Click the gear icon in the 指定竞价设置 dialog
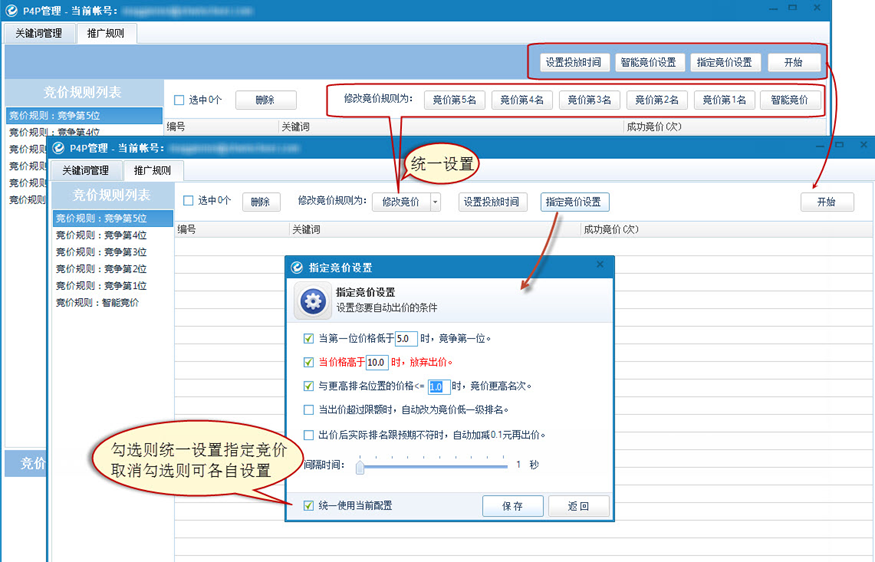The image size is (875, 562). tap(315, 300)
